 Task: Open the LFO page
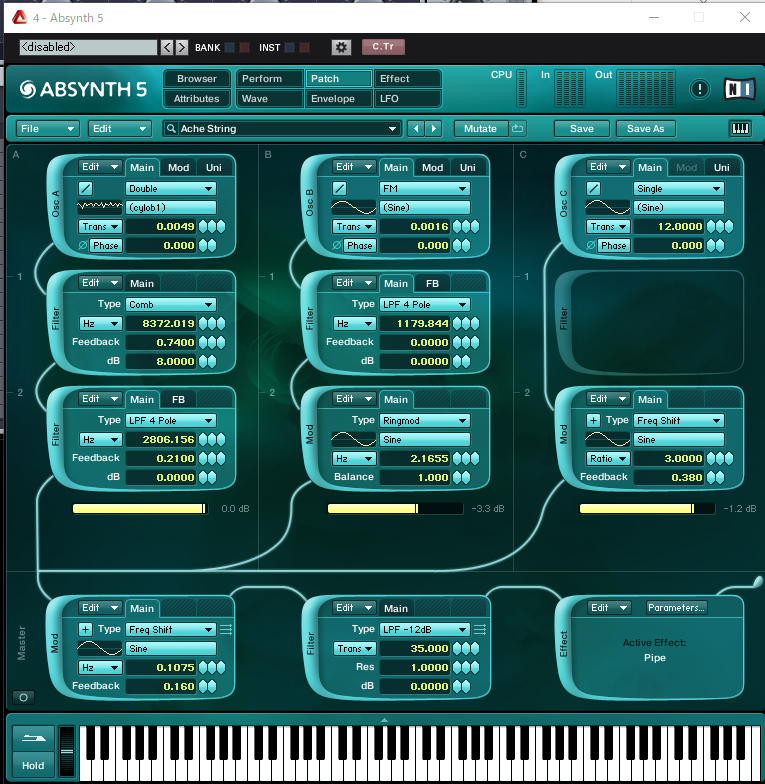point(407,98)
